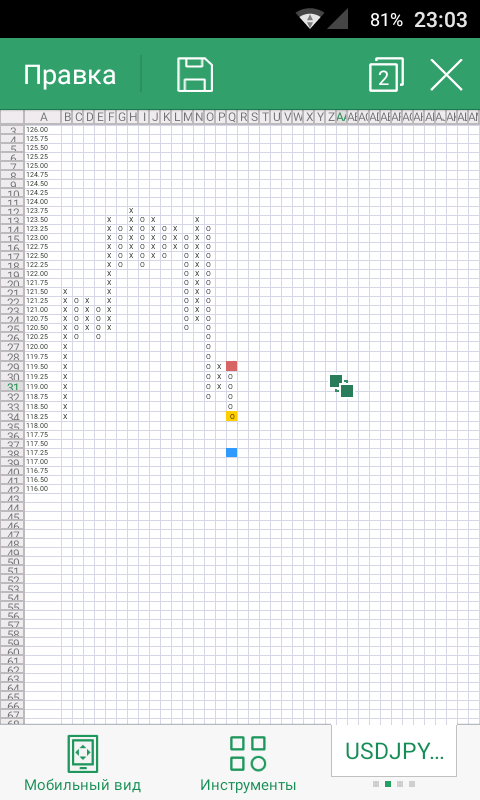Screen dimensions: 480x800
Task: Select the corner select-all box
Action: coord(12,117)
